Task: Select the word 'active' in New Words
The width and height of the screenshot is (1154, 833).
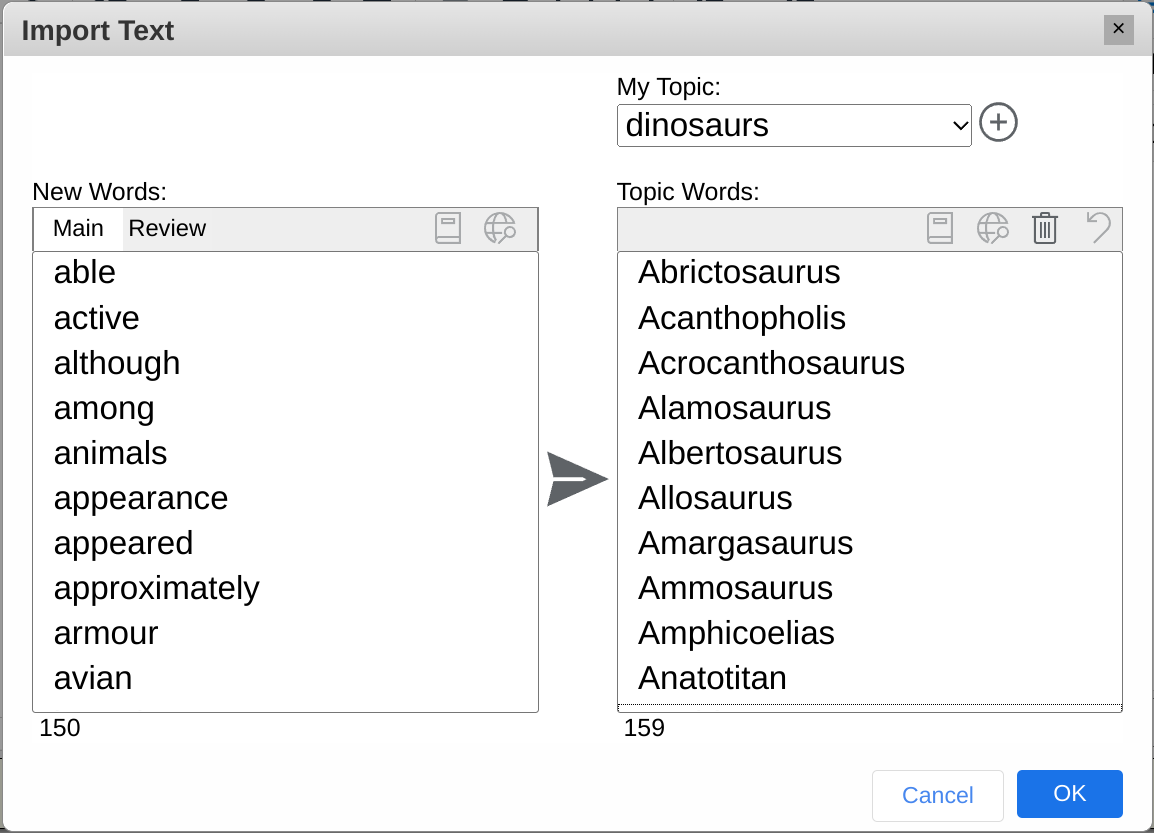Action: 286,318
